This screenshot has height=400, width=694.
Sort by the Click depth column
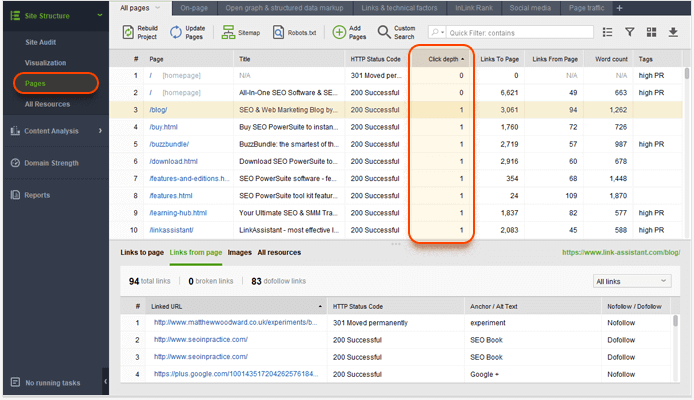click(443, 59)
